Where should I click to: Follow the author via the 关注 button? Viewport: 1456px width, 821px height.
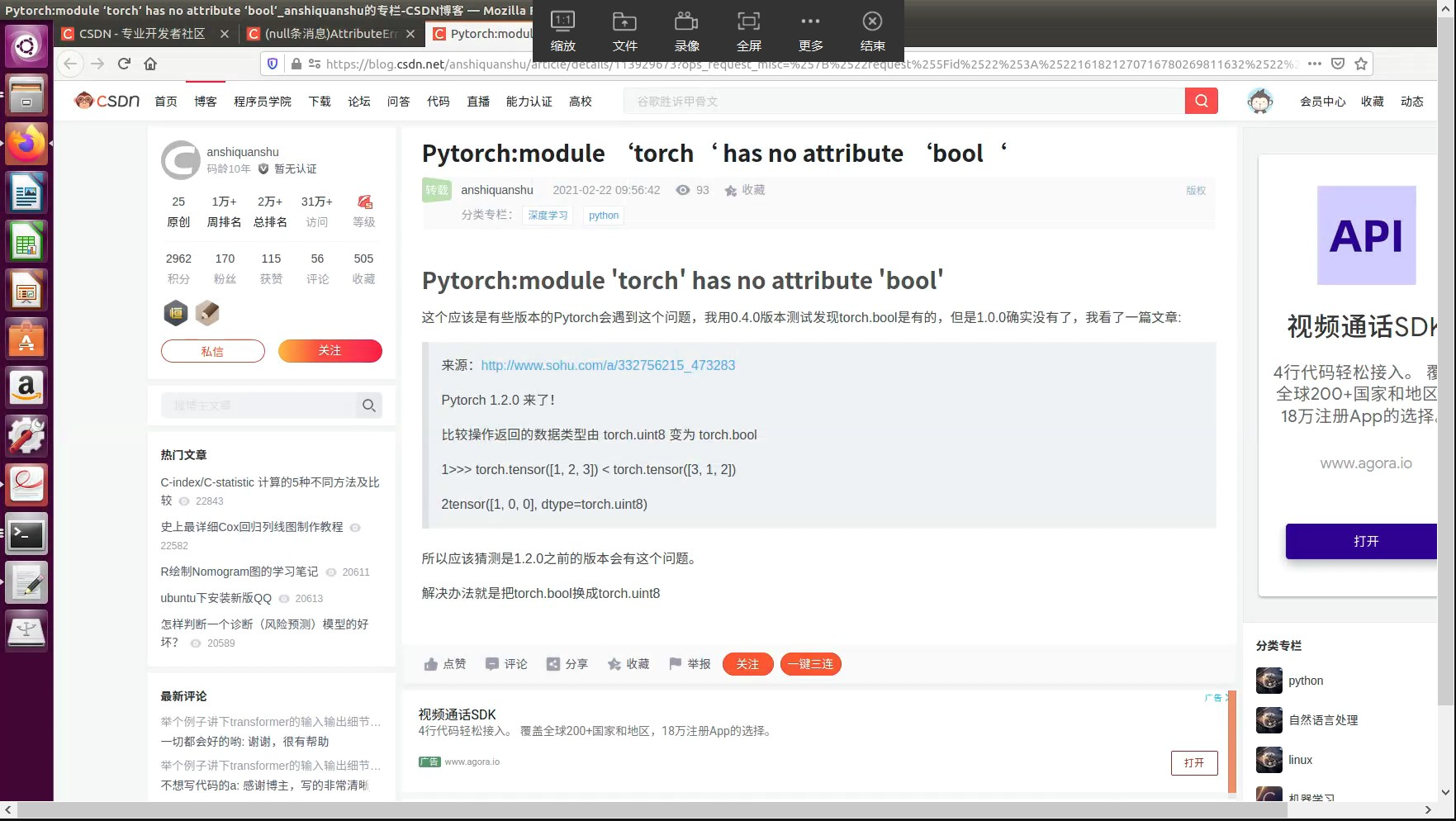pos(330,350)
